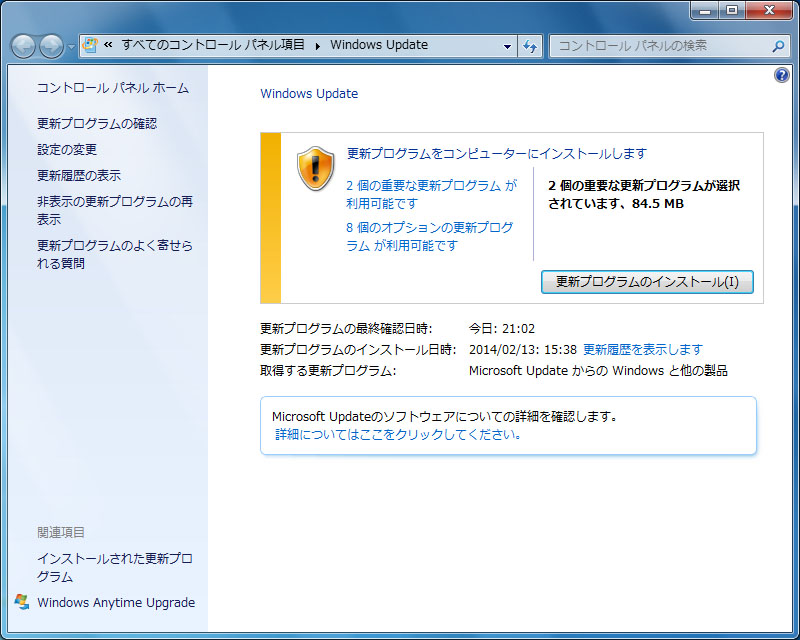Click 詳細についてはここをクリックしてください link
Screen dimensions: 800x640
click(397, 434)
